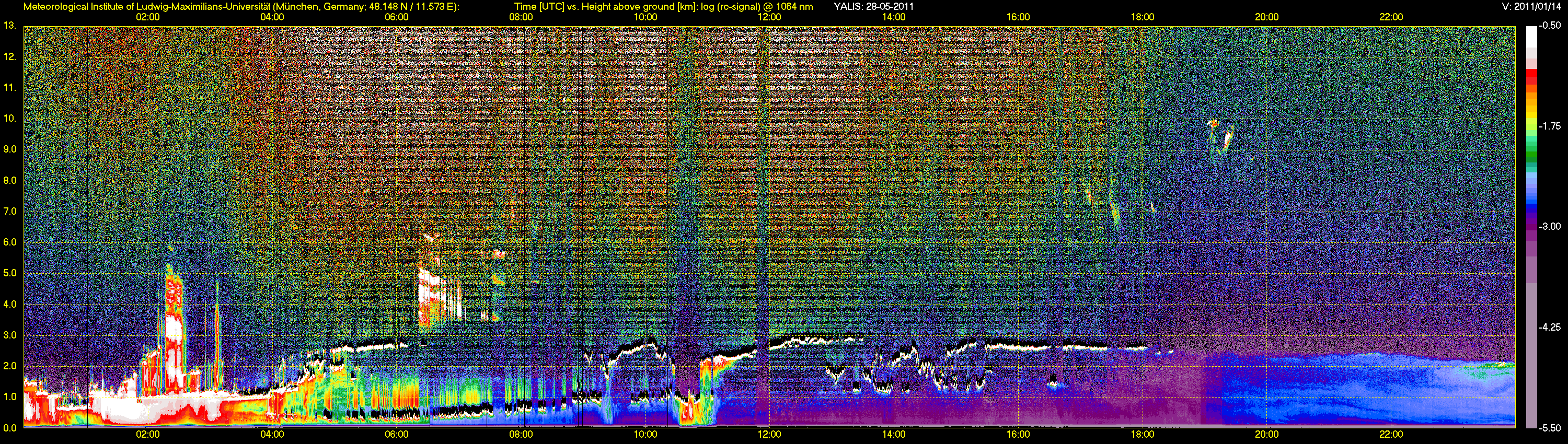Viewport: 1568px width, 444px height.
Task: Select the 10. km height axis label
Action: 10,118
